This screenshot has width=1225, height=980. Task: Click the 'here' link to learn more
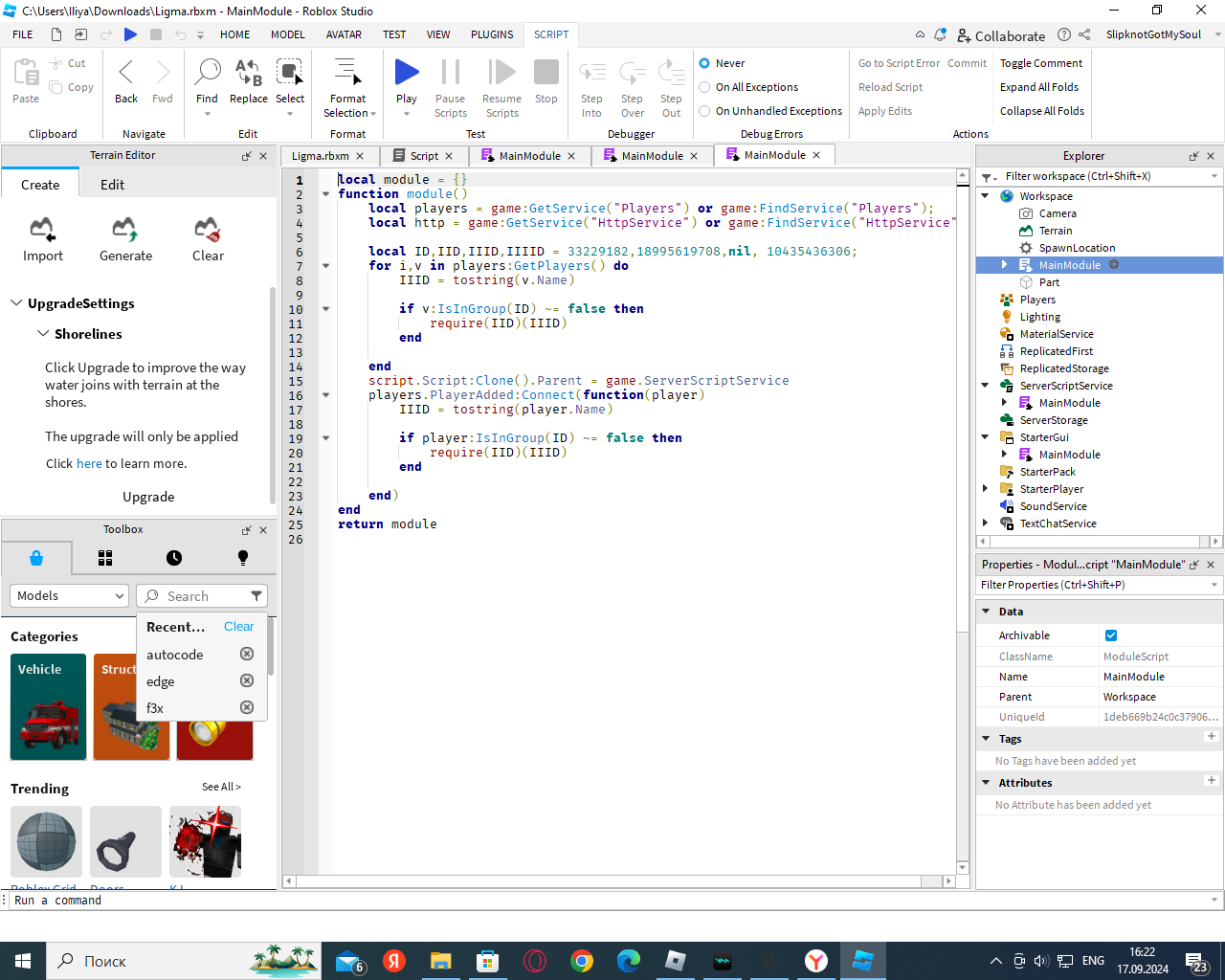pos(89,463)
